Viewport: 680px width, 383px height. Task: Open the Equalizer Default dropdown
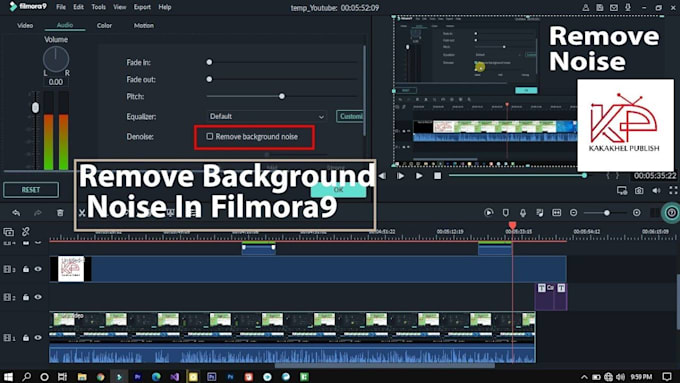267,116
